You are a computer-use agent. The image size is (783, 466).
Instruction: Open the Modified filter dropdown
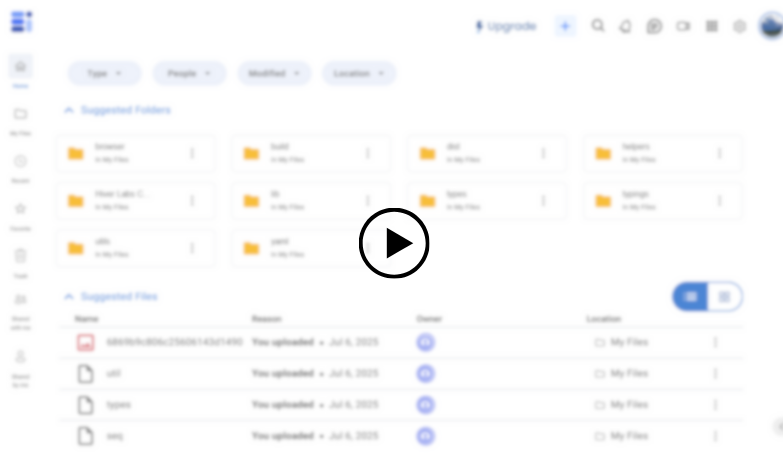[274, 73]
